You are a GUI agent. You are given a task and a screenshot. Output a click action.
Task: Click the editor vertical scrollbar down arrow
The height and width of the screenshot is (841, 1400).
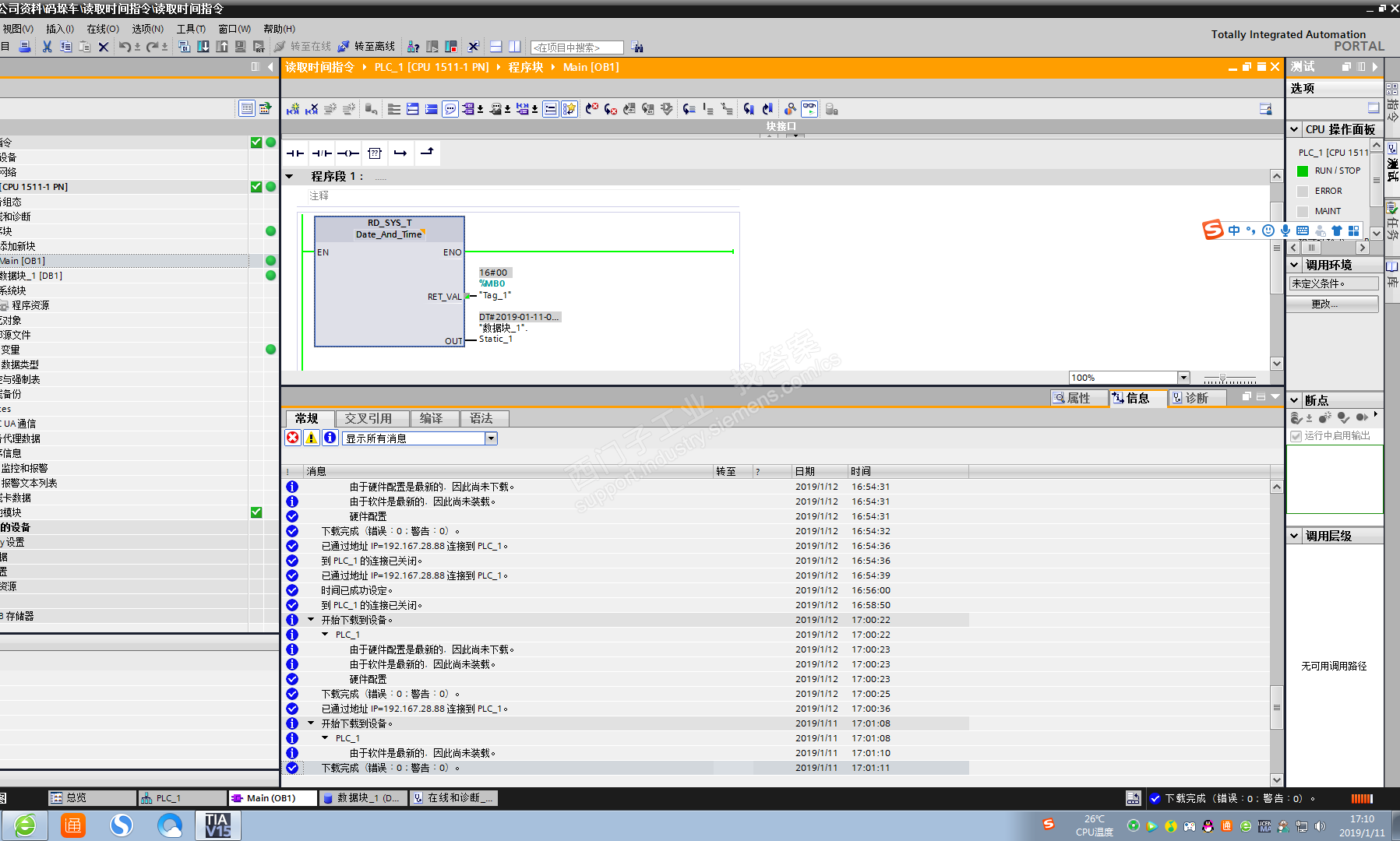[1276, 364]
